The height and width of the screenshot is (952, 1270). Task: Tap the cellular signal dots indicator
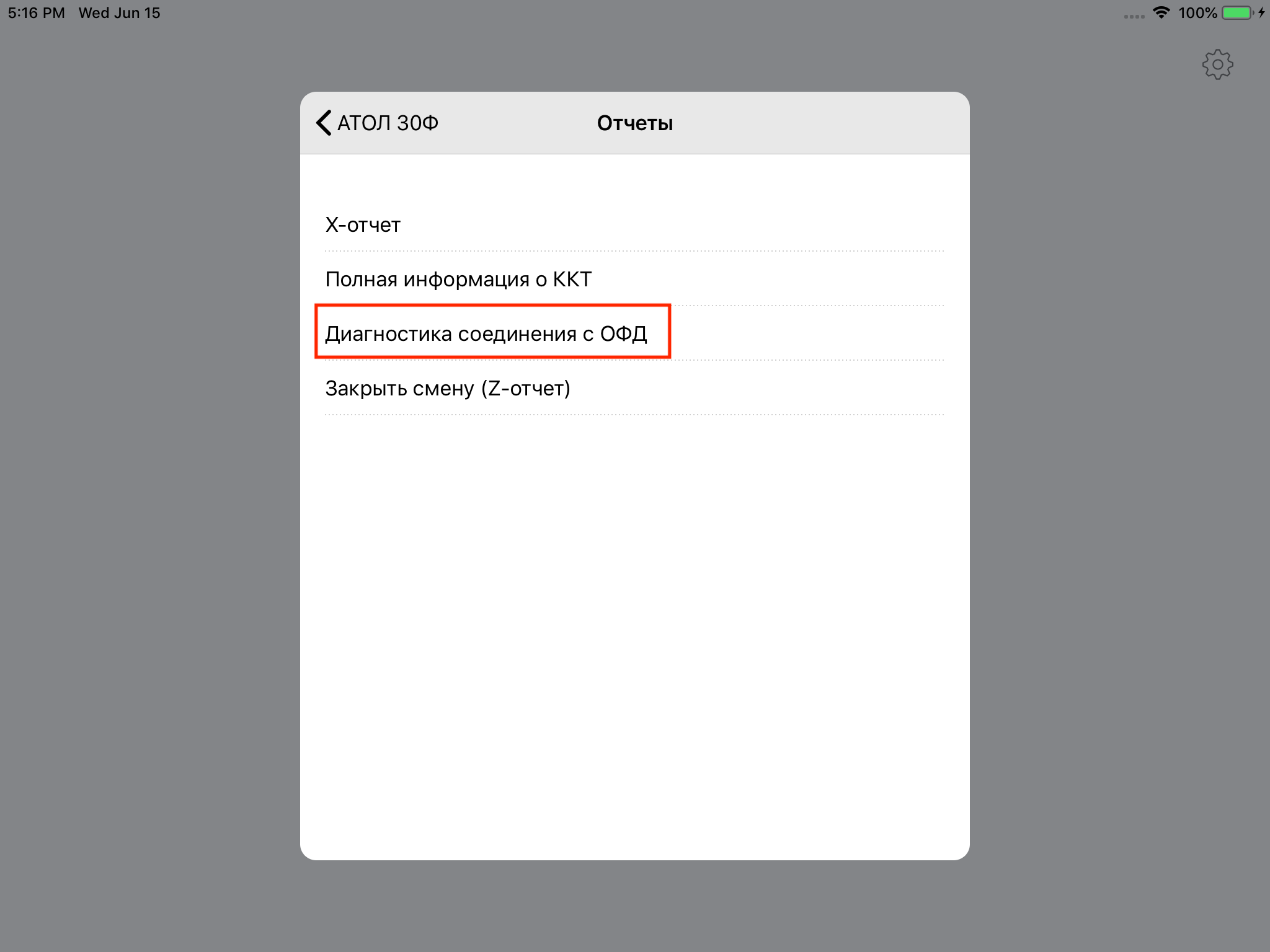[x=1134, y=16]
